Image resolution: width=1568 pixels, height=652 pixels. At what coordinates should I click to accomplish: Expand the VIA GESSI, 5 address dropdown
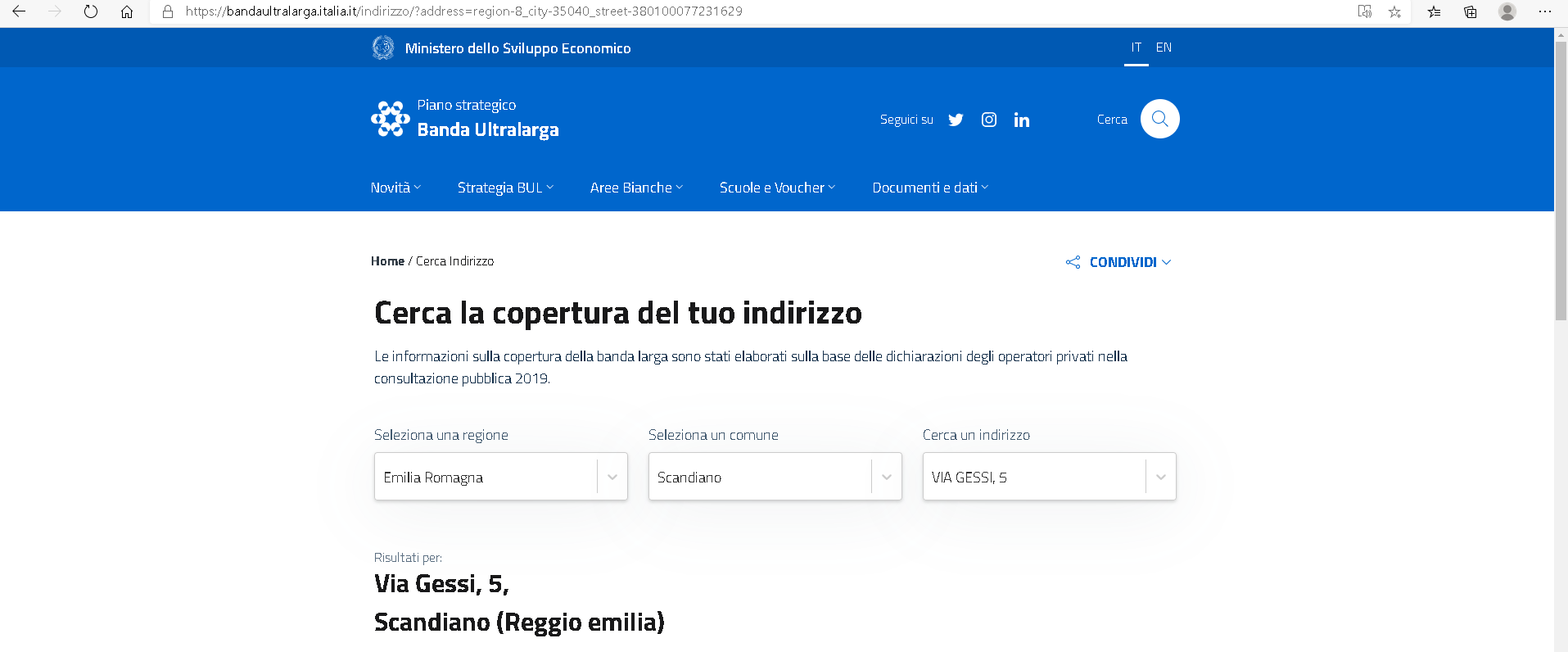[x=1160, y=477]
